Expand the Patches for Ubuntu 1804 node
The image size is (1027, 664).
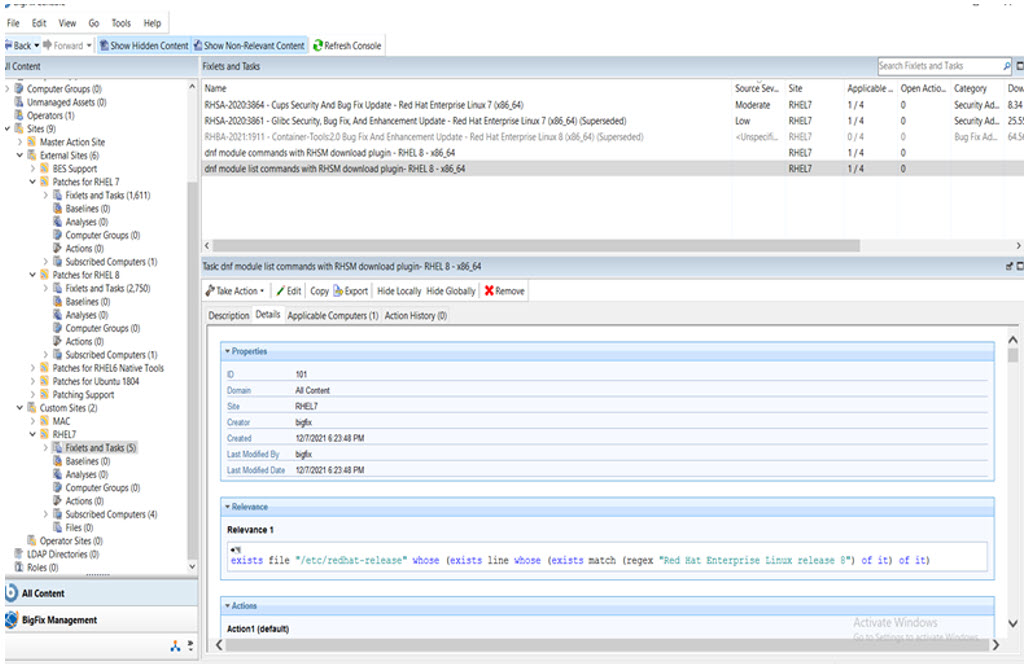pyautogui.click(x=32, y=381)
